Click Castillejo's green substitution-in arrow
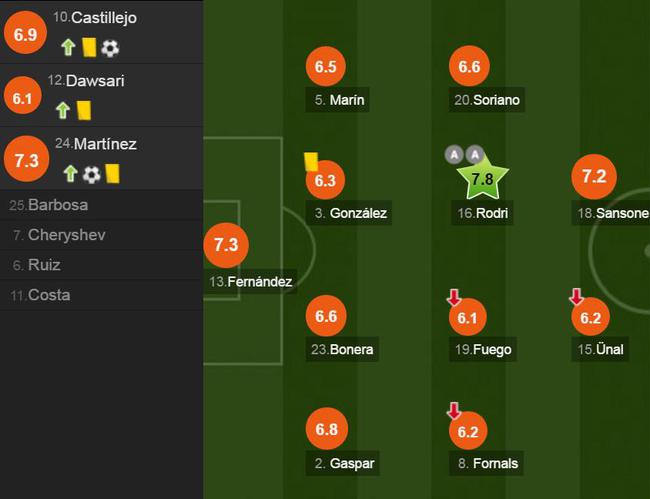The width and height of the screenshot is (650, 499). coord(68,47)
